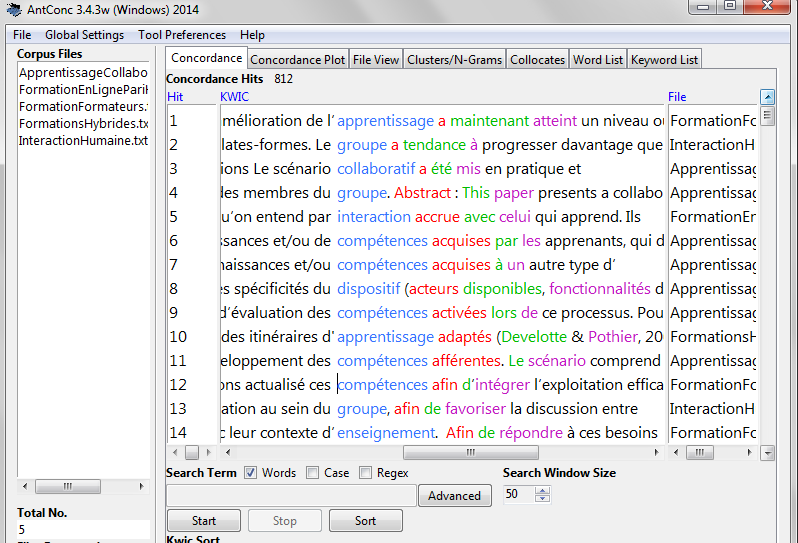Click the Stop button
The height and width of the screenshot is (543, 798).
coord(284,521)
